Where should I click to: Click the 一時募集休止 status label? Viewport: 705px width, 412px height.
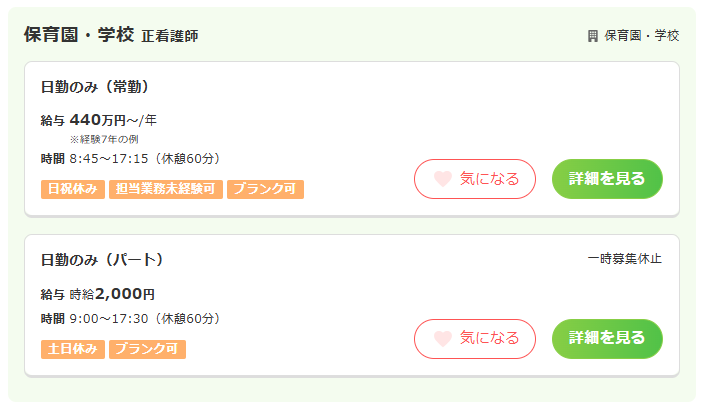[624, 259]
